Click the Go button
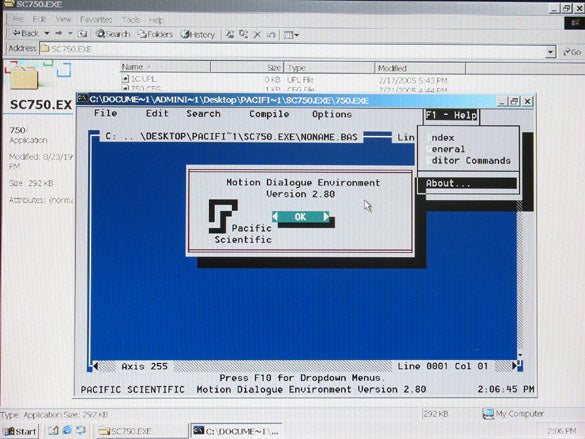 pyautogui.click(x=572, y=52)
